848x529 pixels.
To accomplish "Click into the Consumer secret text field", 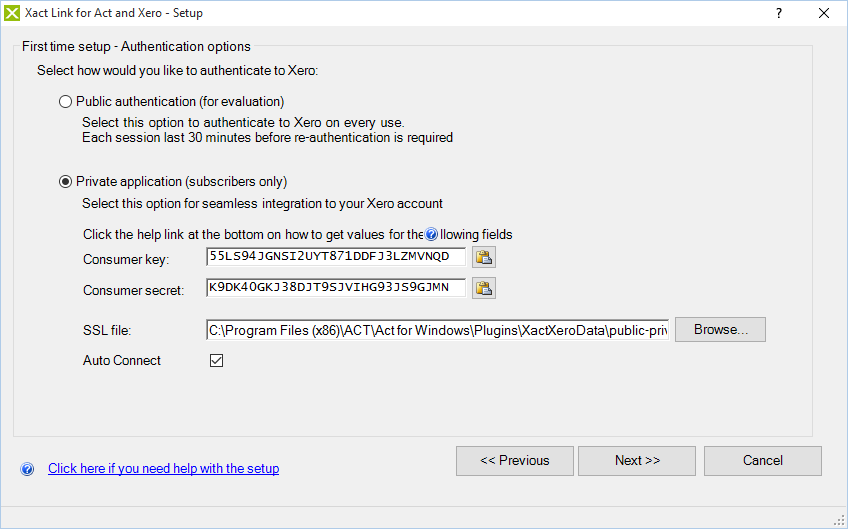I will [x=335, y=289].
